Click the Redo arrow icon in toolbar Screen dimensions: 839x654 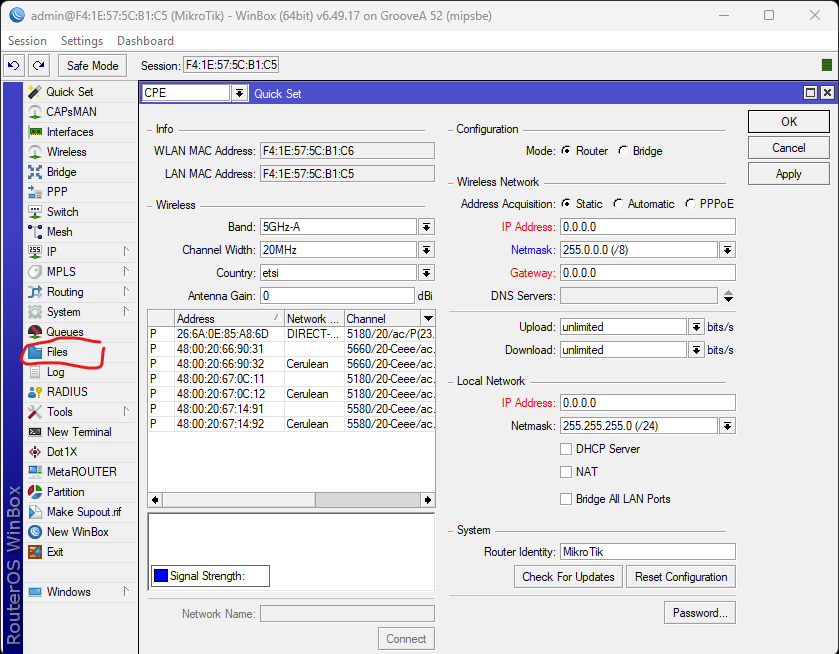38,65
